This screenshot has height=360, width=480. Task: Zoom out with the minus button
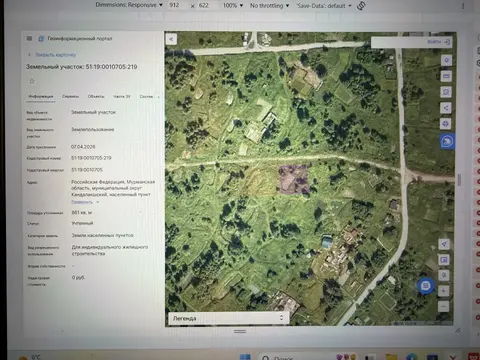coord(443,306)
